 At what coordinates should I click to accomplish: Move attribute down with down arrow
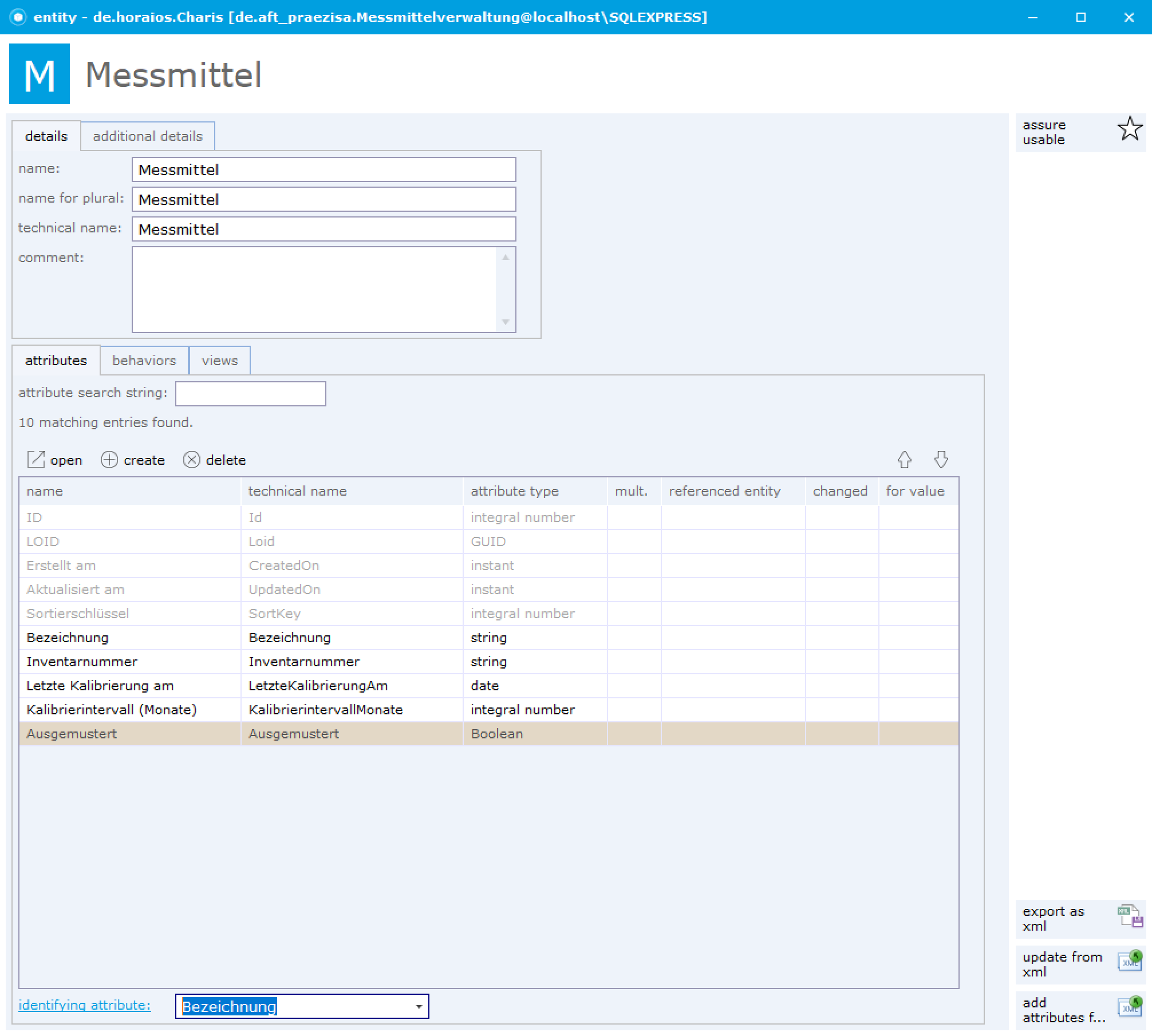click(x=941, y=460)
